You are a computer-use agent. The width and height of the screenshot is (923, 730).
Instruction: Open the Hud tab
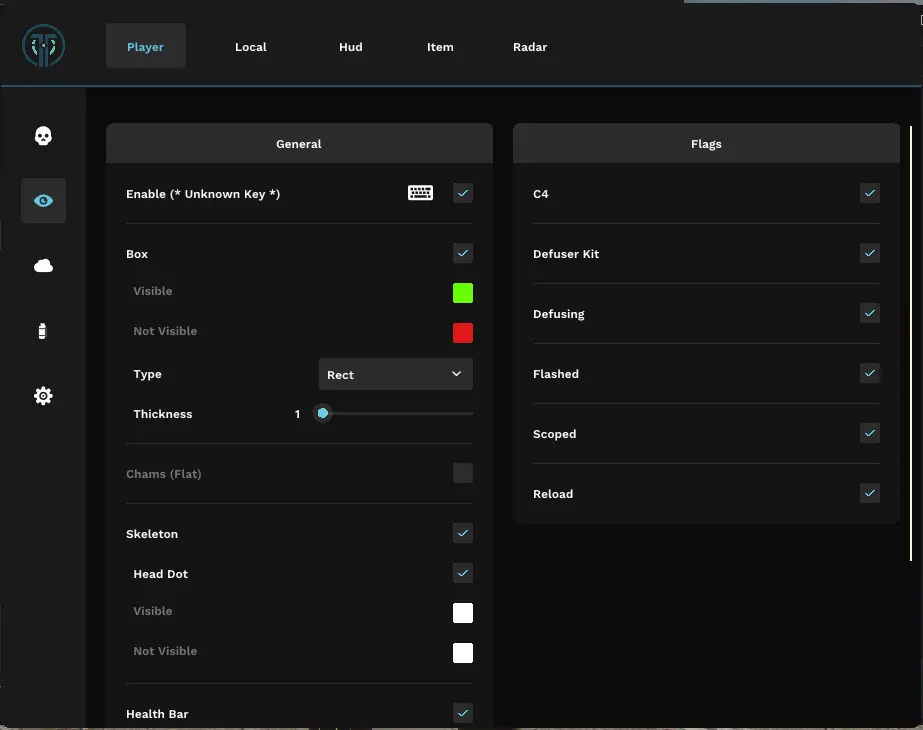[351, 47]
